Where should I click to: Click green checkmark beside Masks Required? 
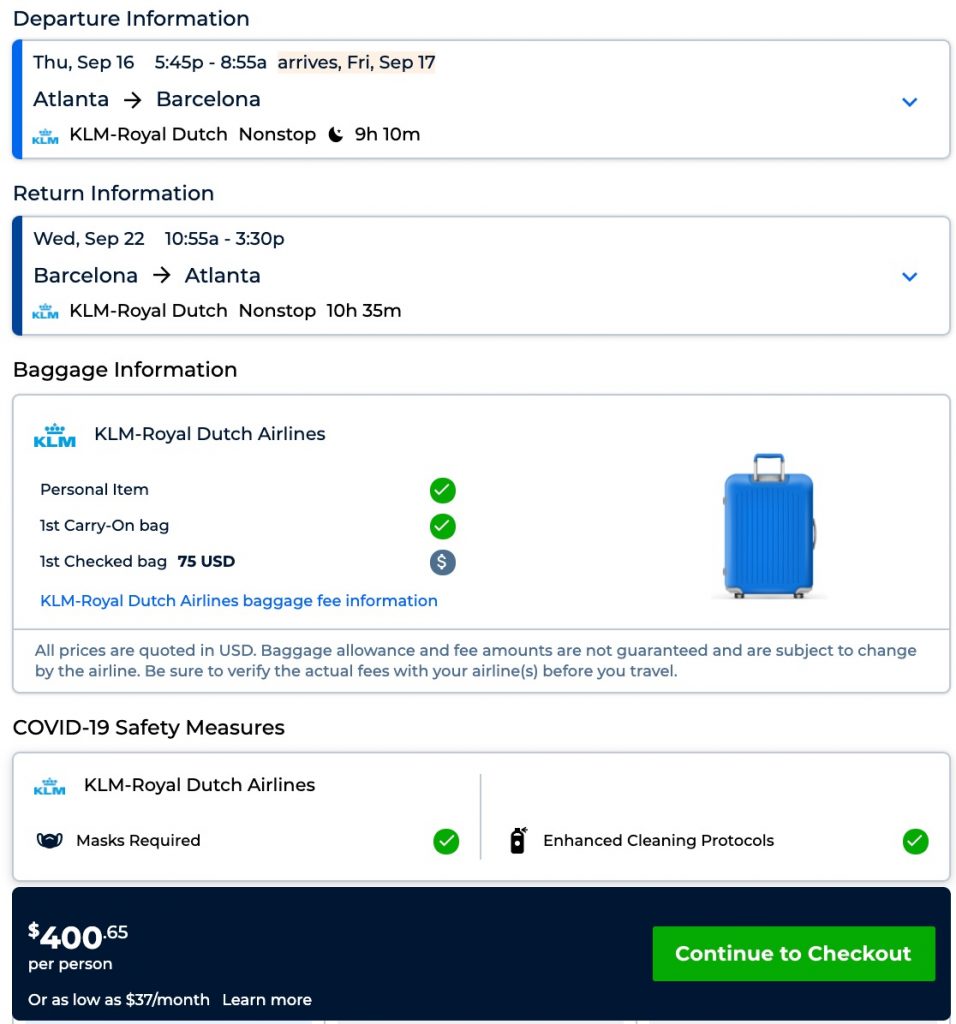click(446, 842)
